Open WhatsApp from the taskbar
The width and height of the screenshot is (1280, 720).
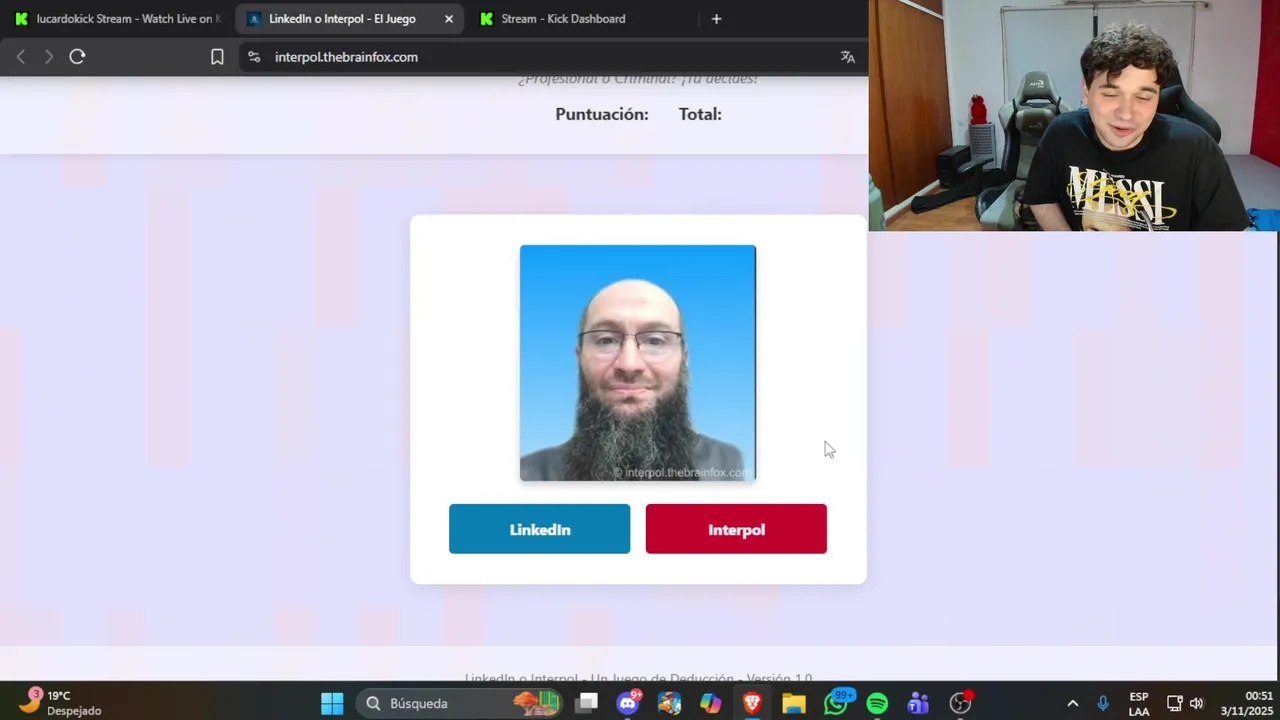[836, 703]
